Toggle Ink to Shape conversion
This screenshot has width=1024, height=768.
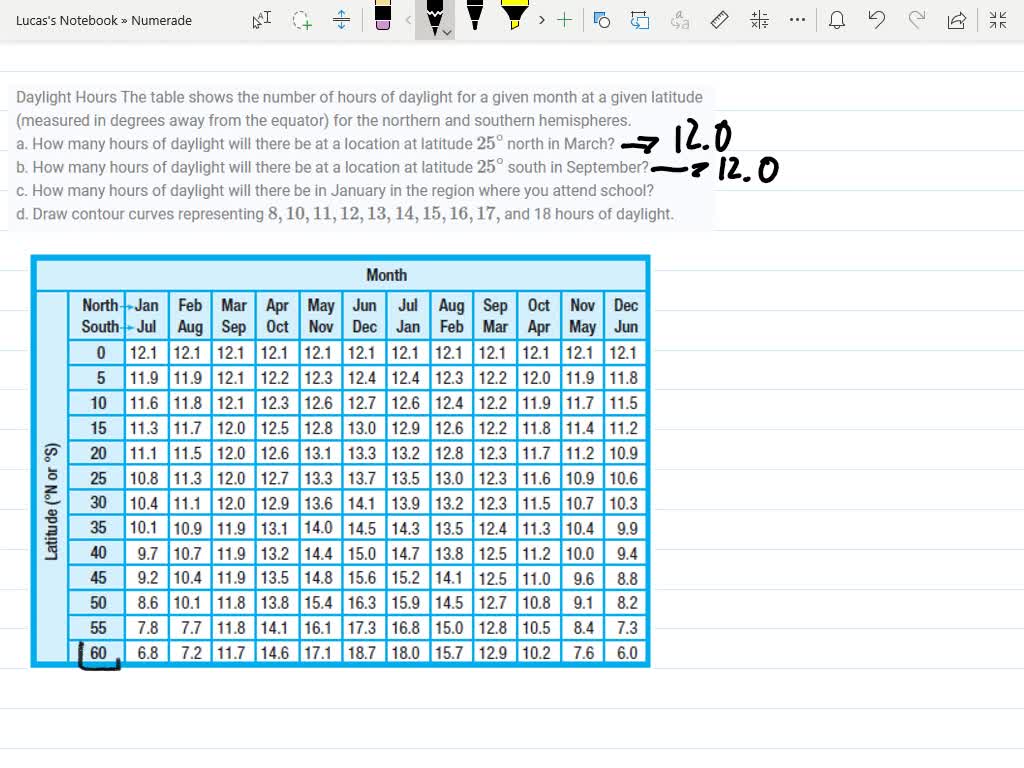pyautogui.click(x=601, y=19)
